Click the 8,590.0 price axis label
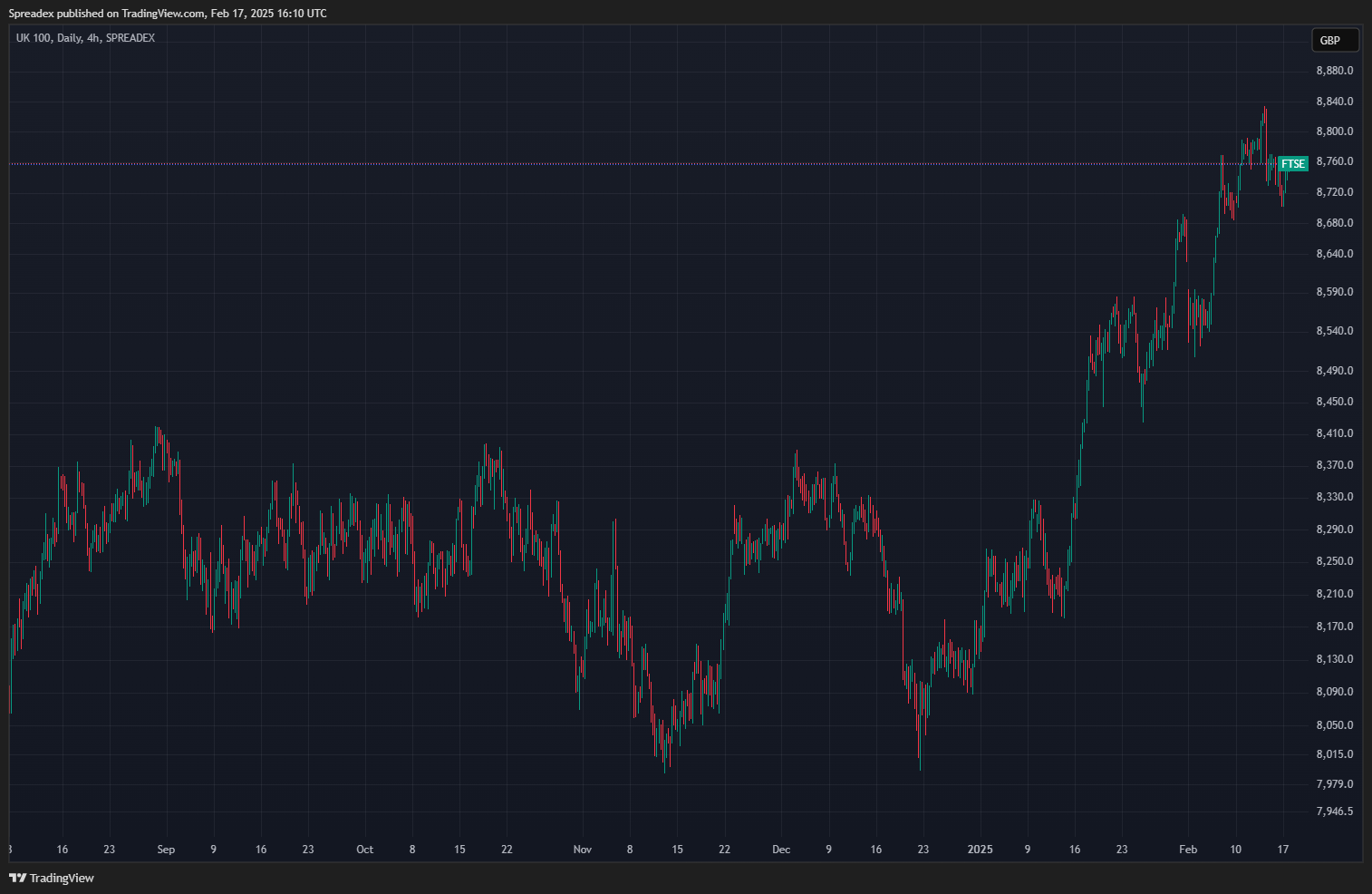1372x894 pixels. [1335, 292]
